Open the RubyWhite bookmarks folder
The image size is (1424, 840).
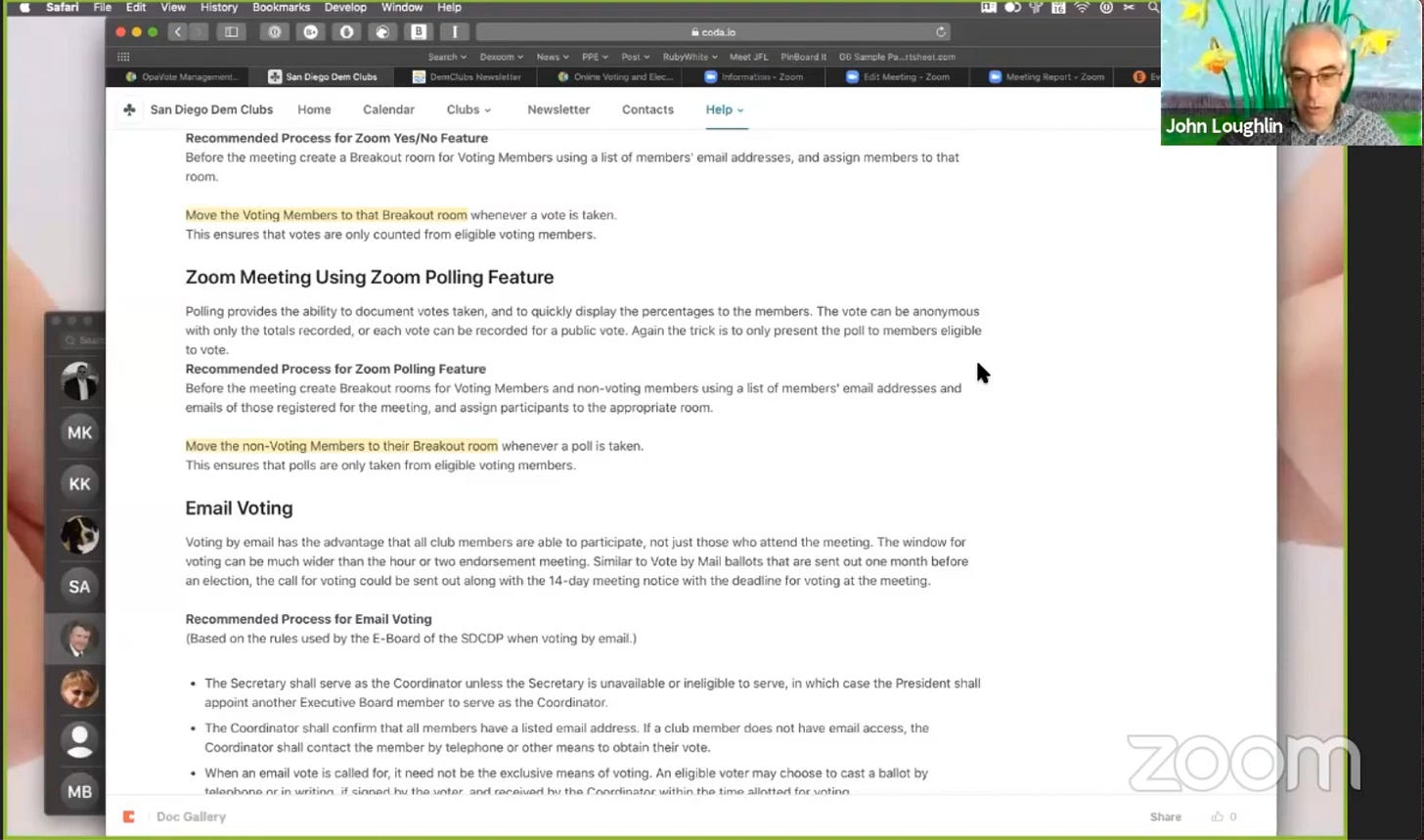(x=690, y=57)
